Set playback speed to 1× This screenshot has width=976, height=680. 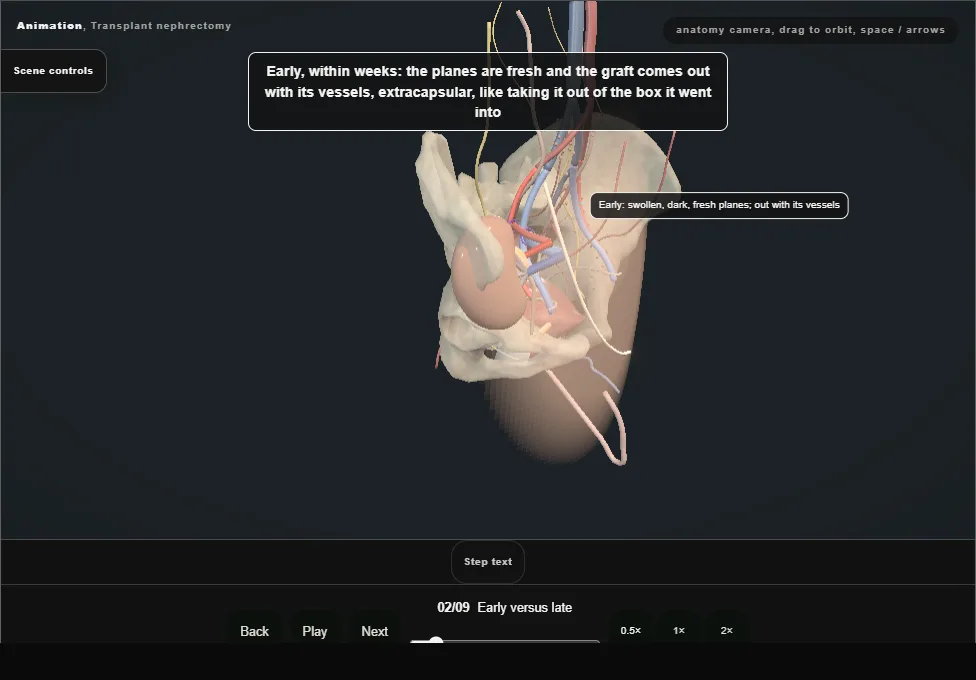pos(678,630)
